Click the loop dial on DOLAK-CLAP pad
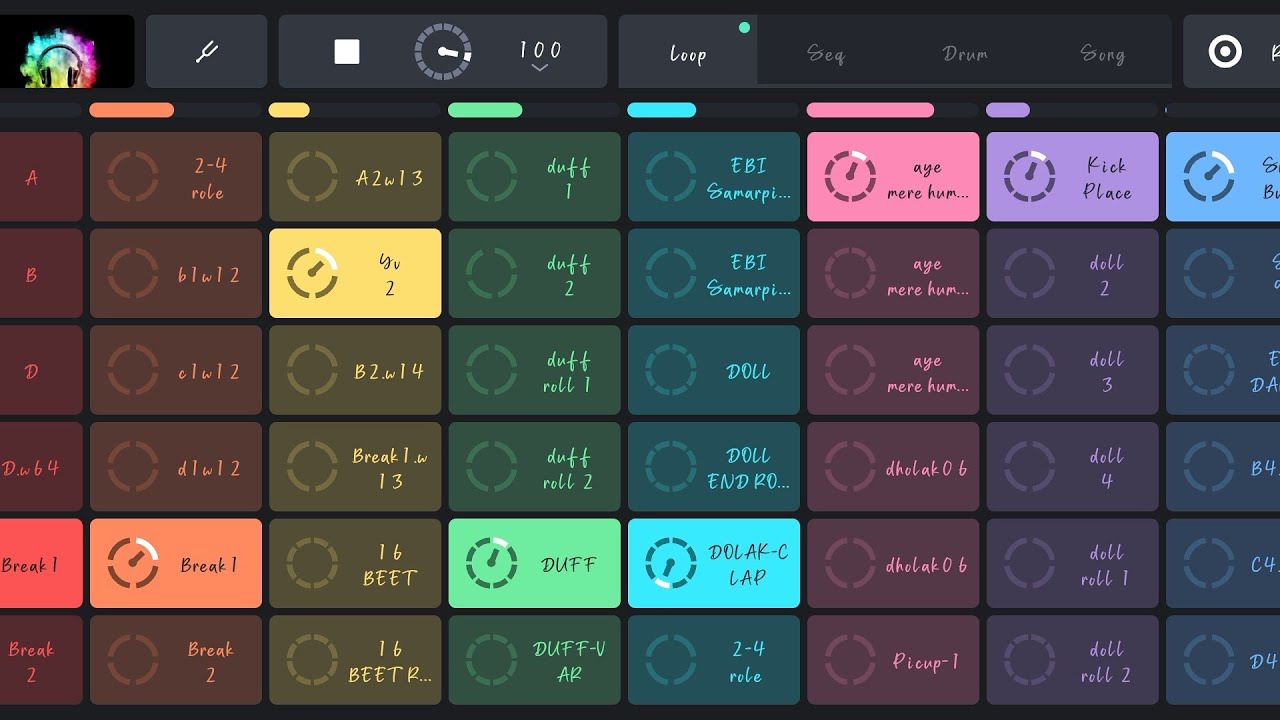 pos(671,563)
